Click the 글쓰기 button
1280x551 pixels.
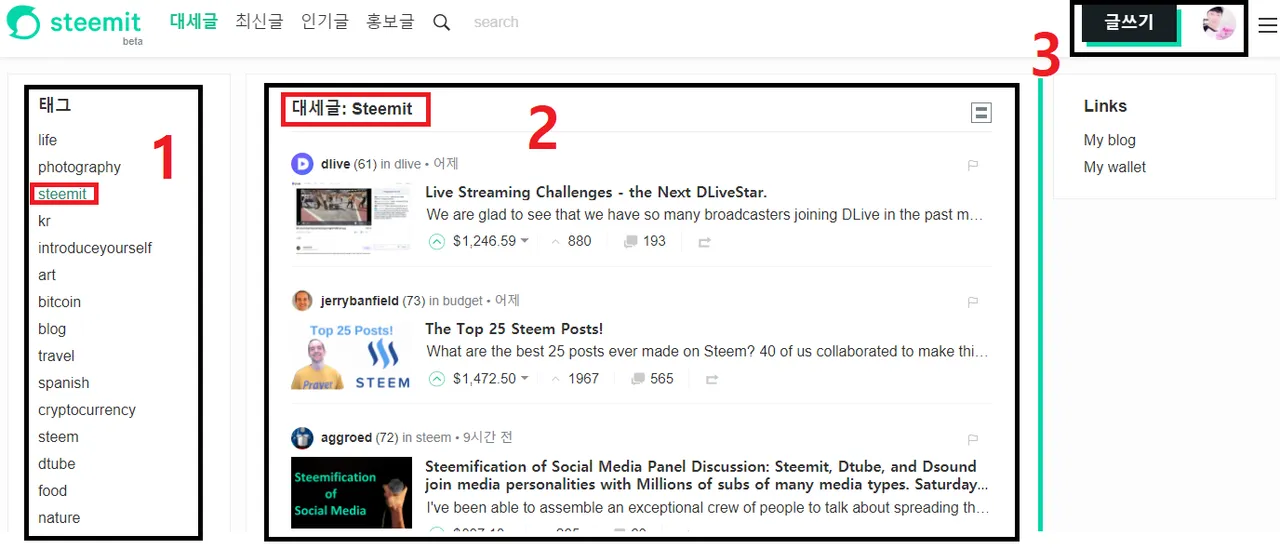[1128, 22]
